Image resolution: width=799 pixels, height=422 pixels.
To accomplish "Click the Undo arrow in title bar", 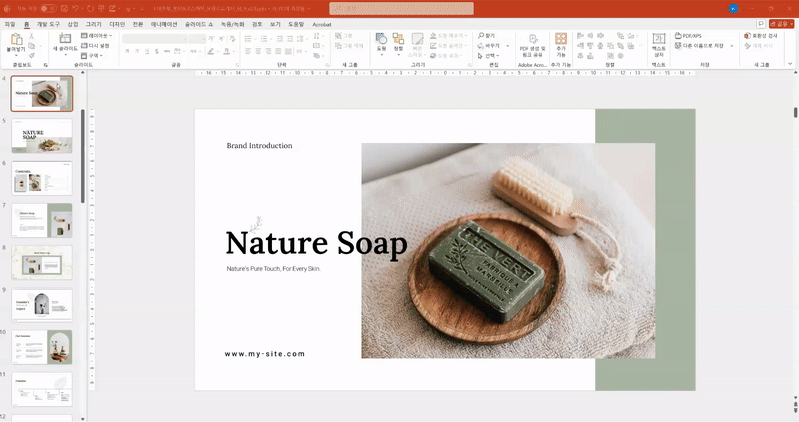I will [x=76, y=9].
